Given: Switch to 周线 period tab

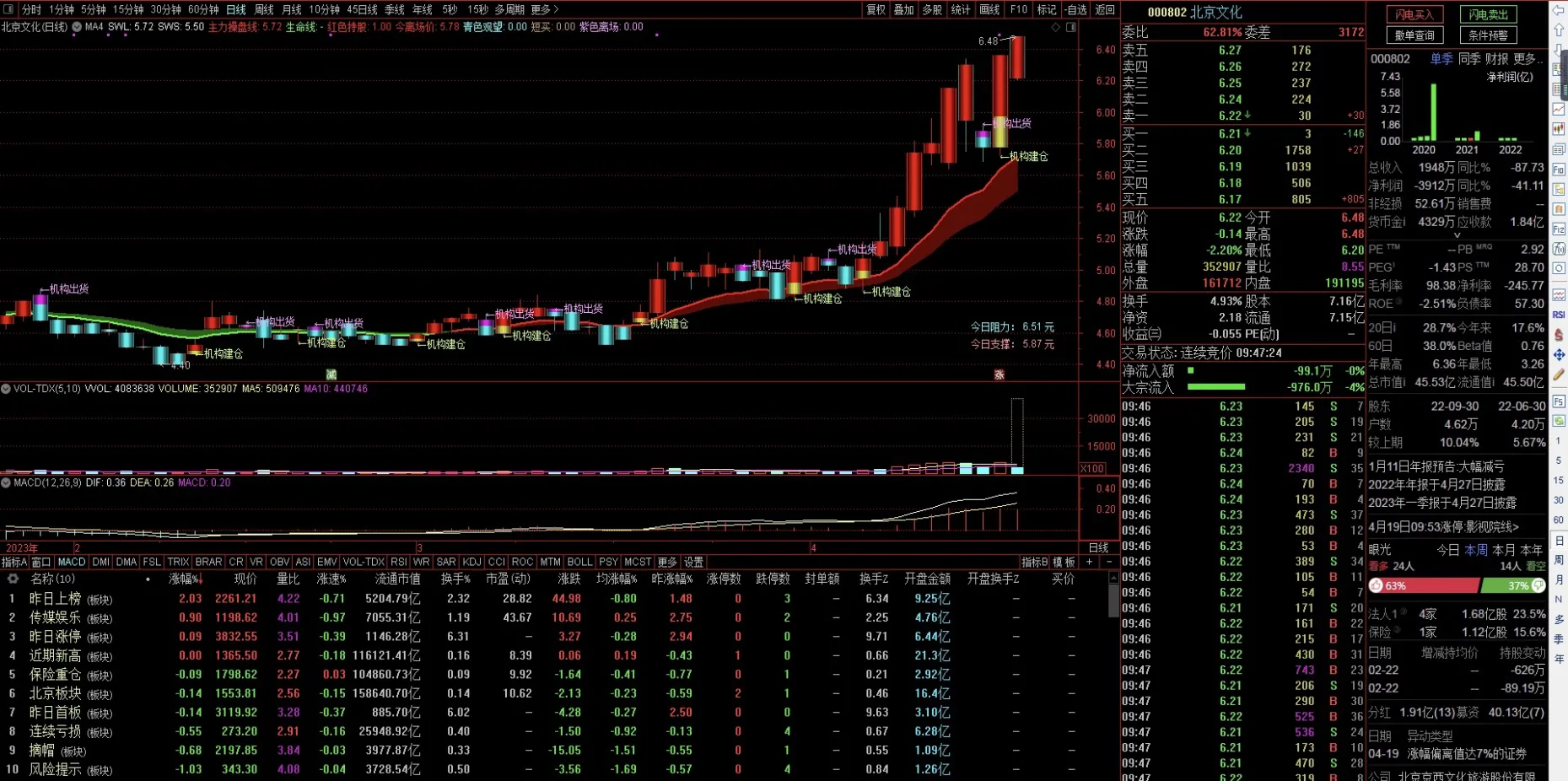Looking at the screenshot, I should point(264,9).
